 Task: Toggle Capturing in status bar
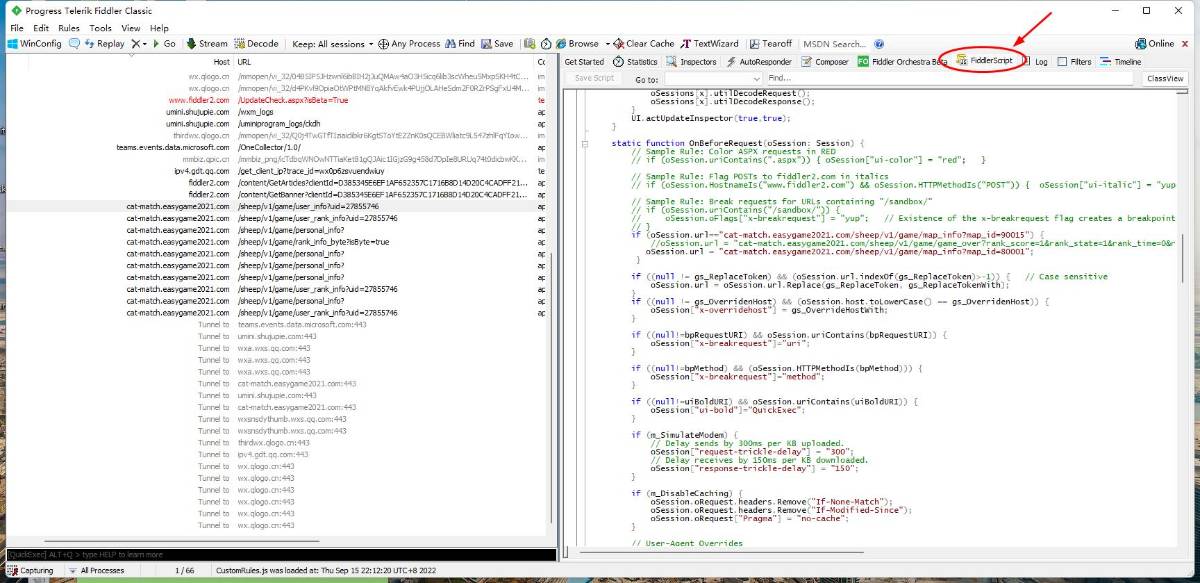[x=31, y=571]
